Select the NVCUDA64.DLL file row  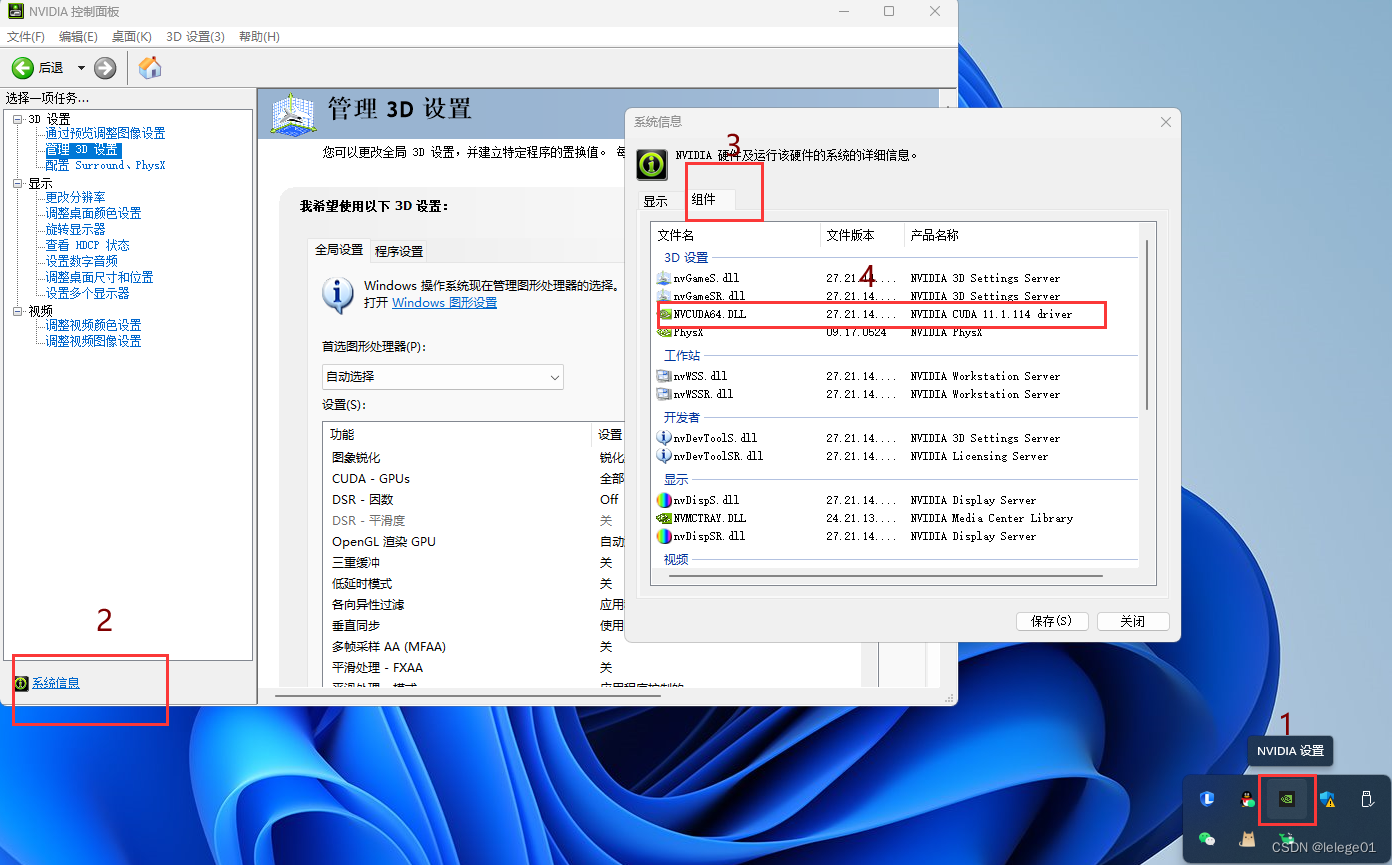tap(896, 314)
